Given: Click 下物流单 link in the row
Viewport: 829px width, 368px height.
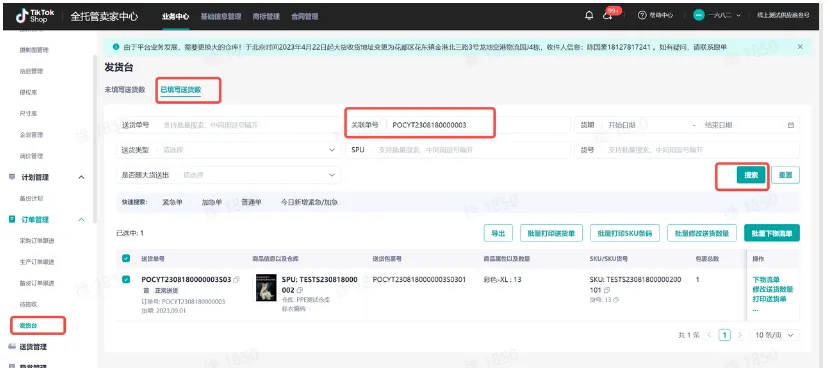Looking at the screenshot, I should pyautogui.click(x=766, y=280).
